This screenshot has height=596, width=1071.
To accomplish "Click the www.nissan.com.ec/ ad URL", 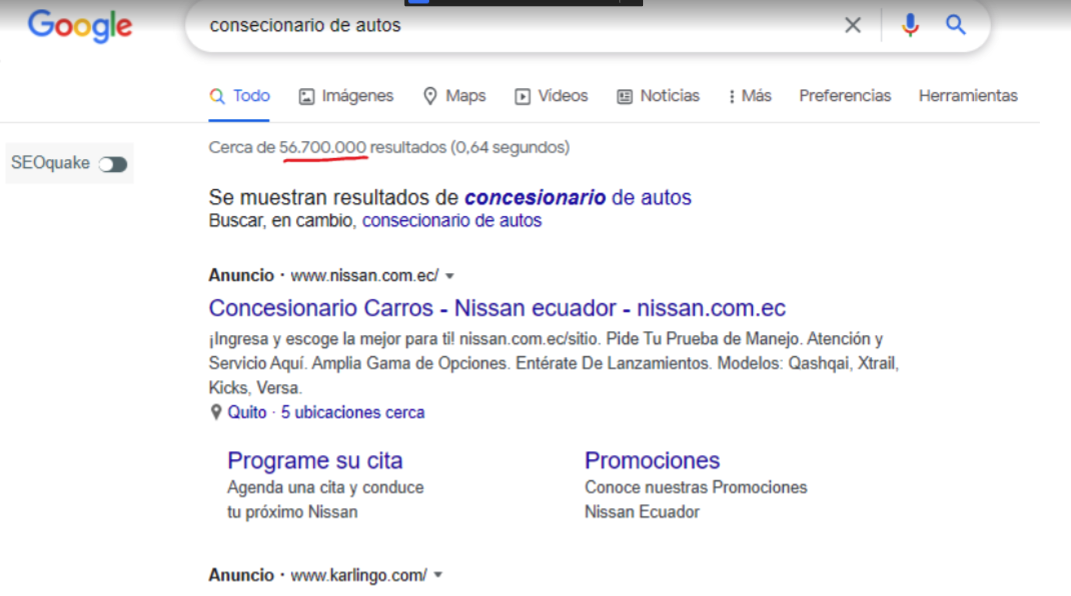I will point(365,276).
